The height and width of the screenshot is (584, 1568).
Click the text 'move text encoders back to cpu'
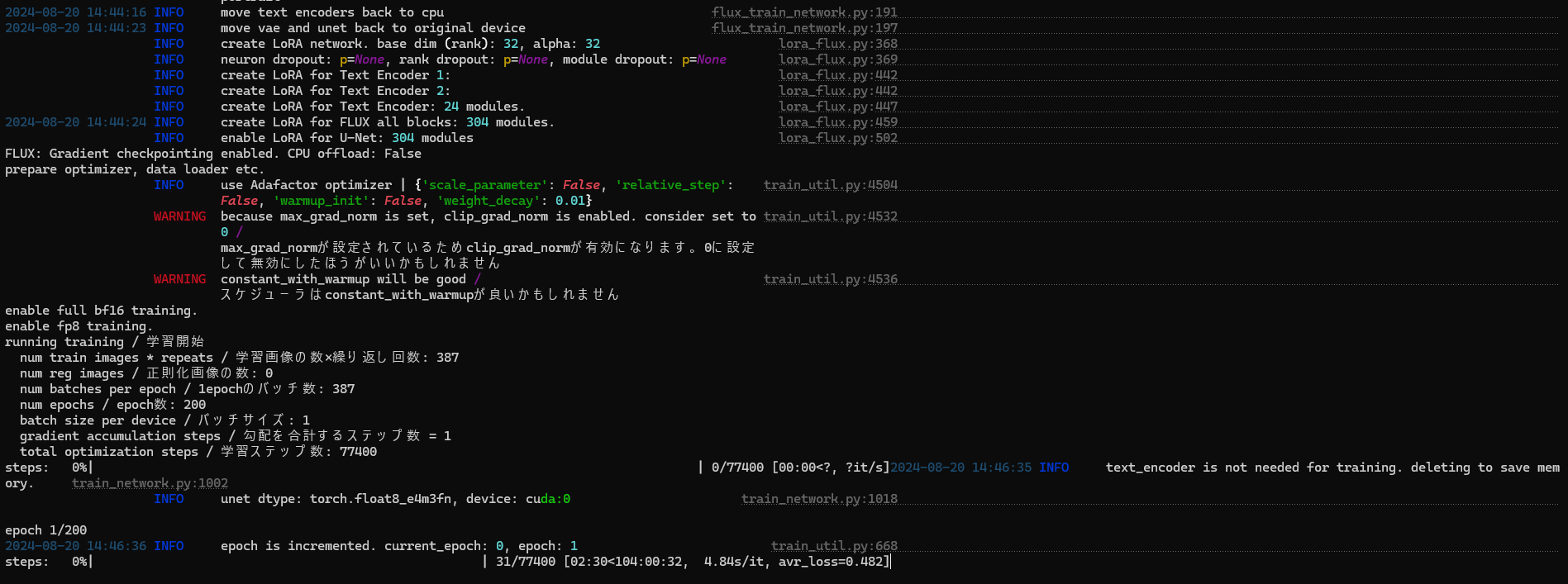[332, 12]
